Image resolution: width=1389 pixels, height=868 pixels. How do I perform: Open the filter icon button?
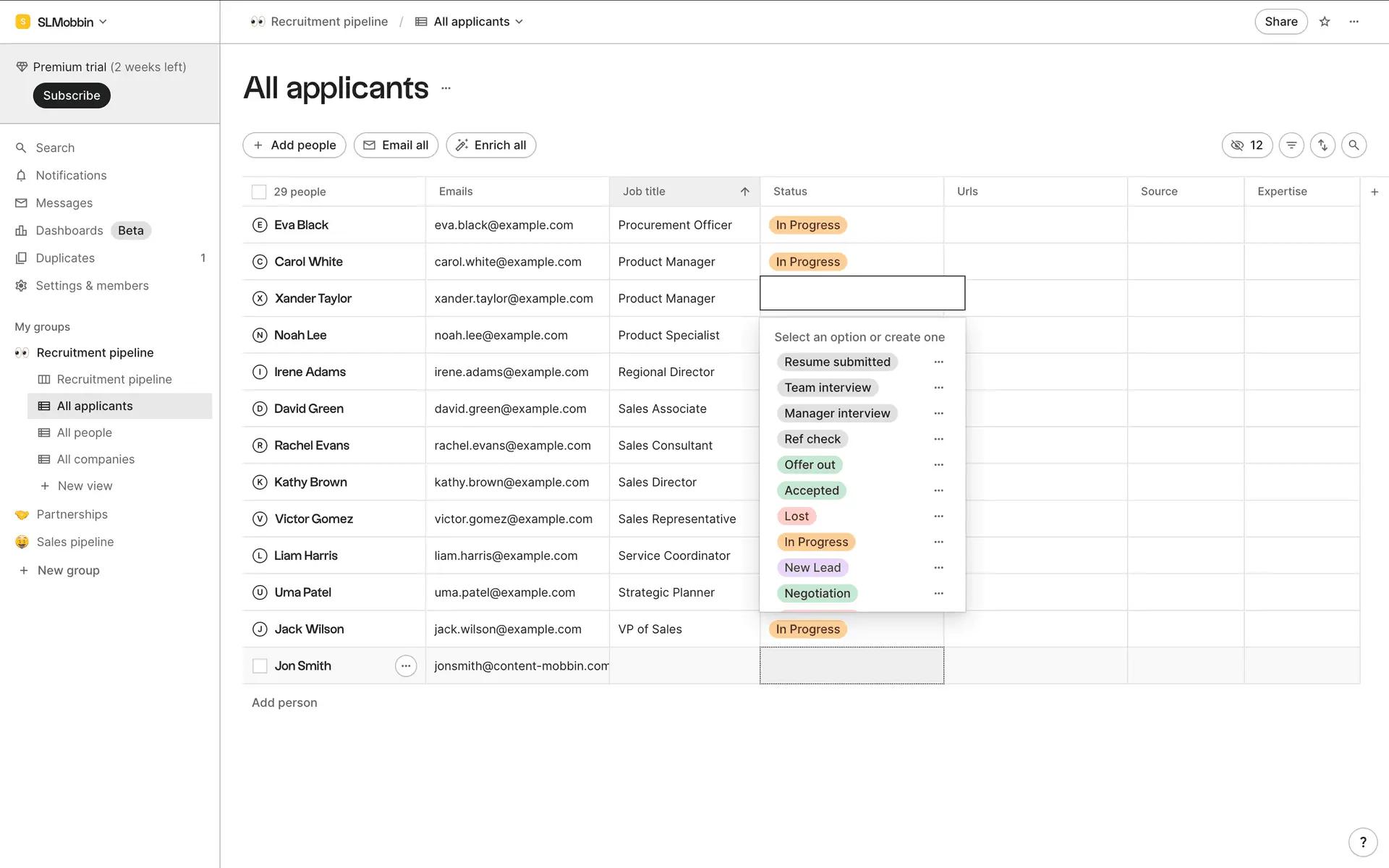pyautogui.click(x=1291, y=145)
